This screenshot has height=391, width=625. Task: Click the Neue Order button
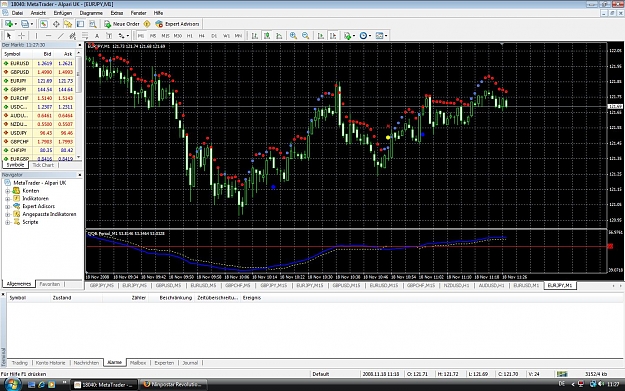122,24
